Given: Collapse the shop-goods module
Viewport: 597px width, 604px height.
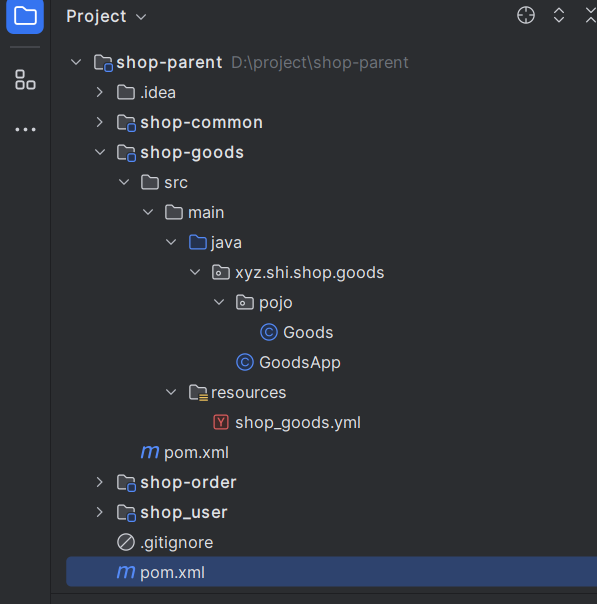Looking at the screenshot, I should pyautogui.click(x=100, y=152).
